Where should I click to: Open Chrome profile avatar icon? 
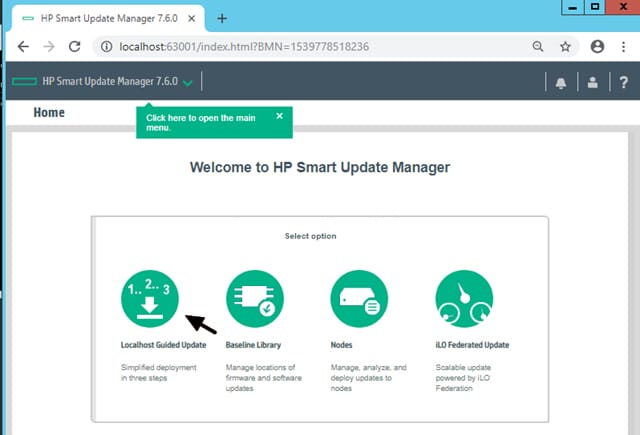(x=597, y=47)
